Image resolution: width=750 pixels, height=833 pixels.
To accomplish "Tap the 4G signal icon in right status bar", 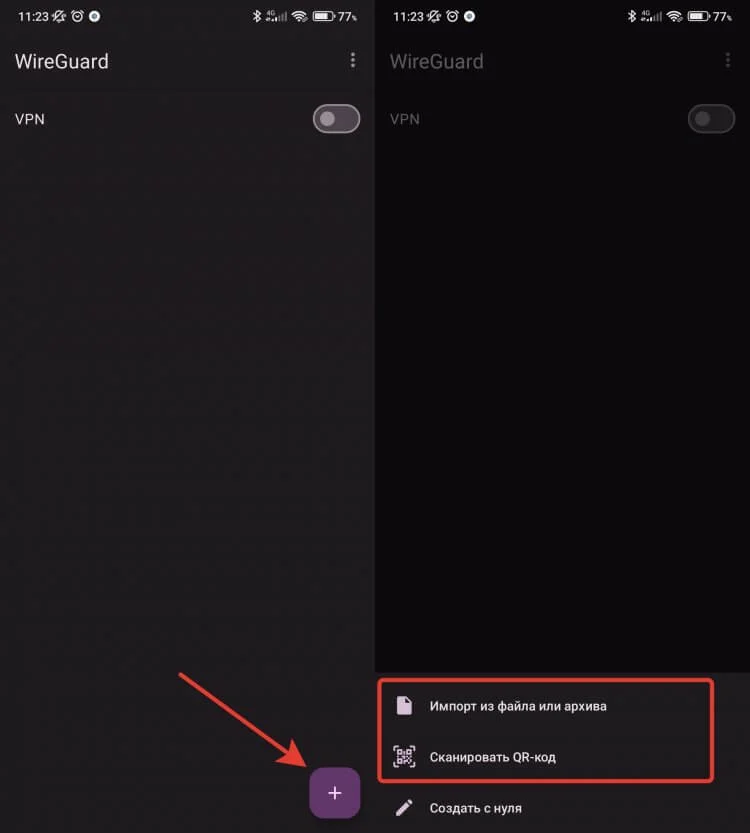I will tap(651, 16).
